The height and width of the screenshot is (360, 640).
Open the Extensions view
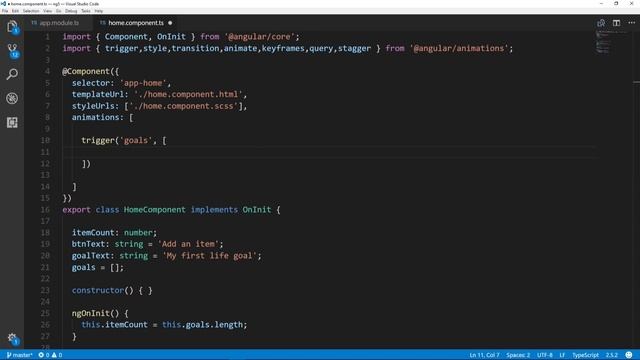pos(12,122)
